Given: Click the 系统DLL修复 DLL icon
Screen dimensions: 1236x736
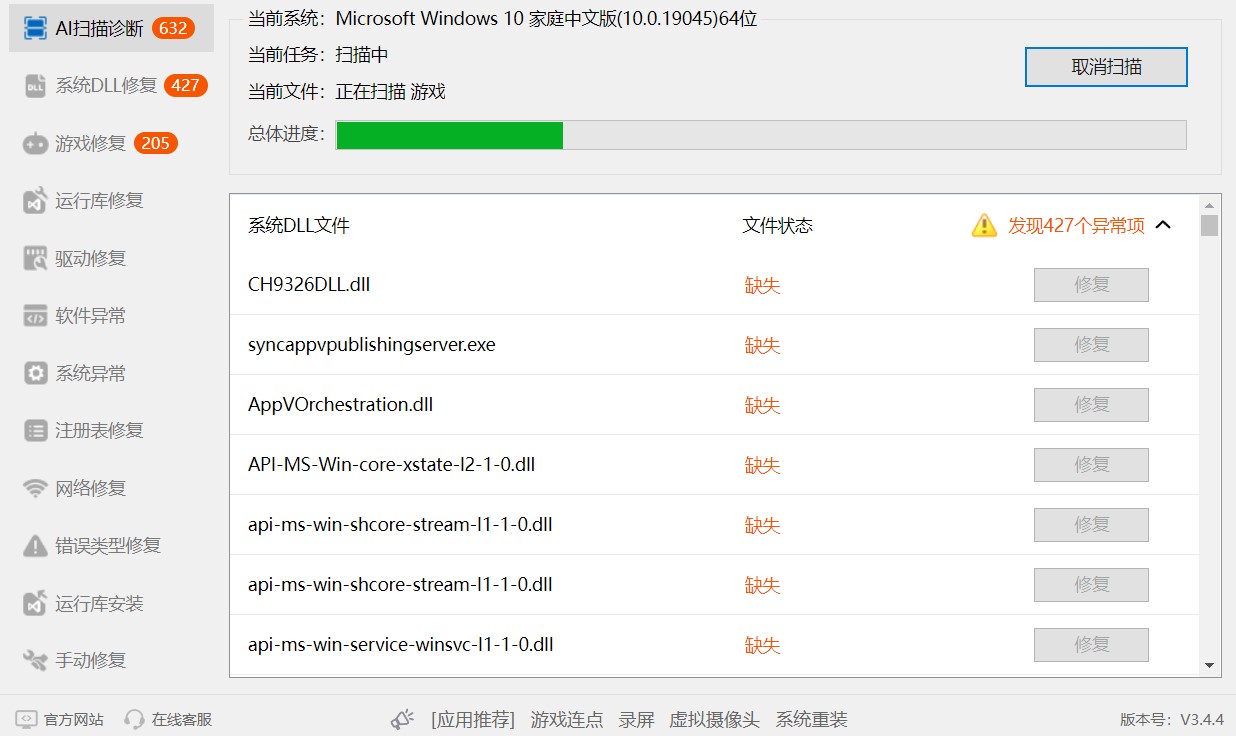Looking at the screenshot, I should pyautogui.click(x=35, y=86).
